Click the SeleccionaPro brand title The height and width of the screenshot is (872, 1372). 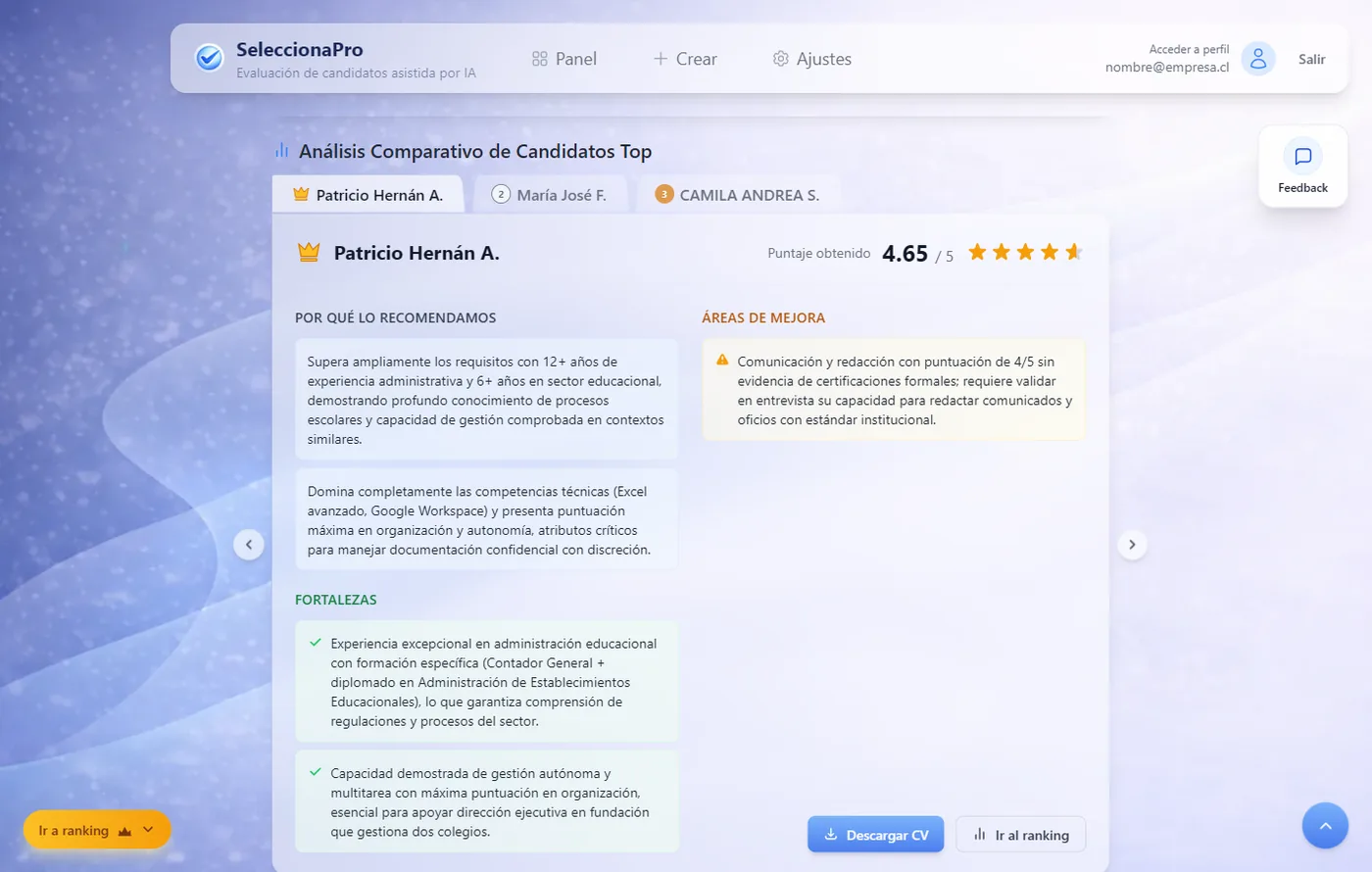point(300,49)
